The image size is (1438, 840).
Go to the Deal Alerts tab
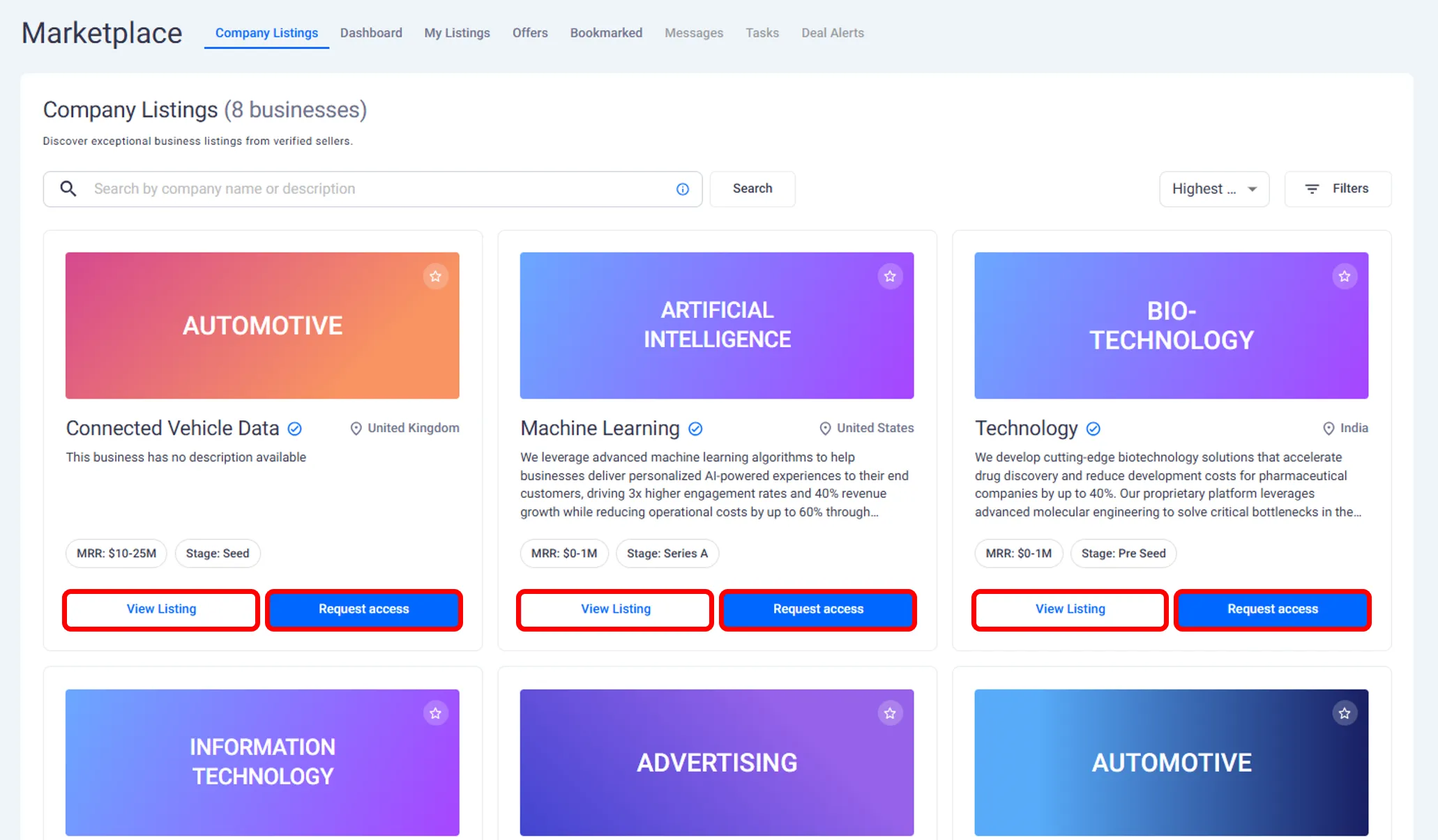832,33
